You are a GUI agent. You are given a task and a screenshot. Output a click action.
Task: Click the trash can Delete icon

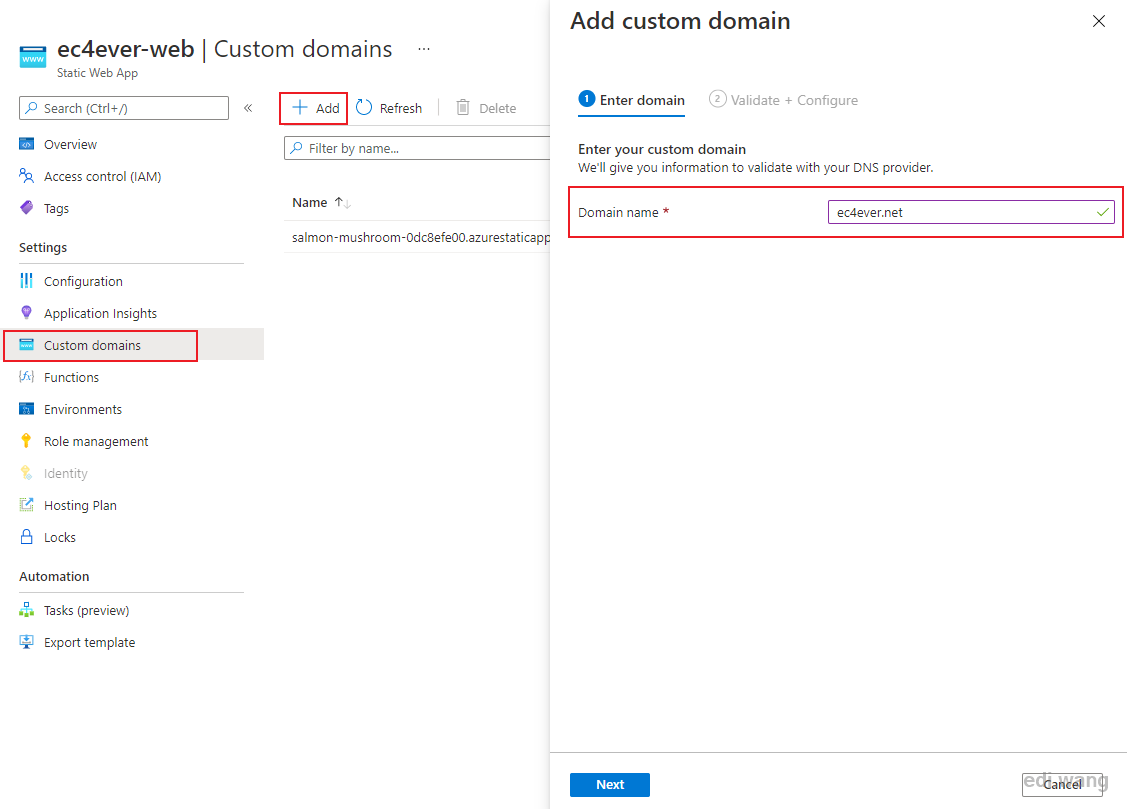[x=464, y=108]
